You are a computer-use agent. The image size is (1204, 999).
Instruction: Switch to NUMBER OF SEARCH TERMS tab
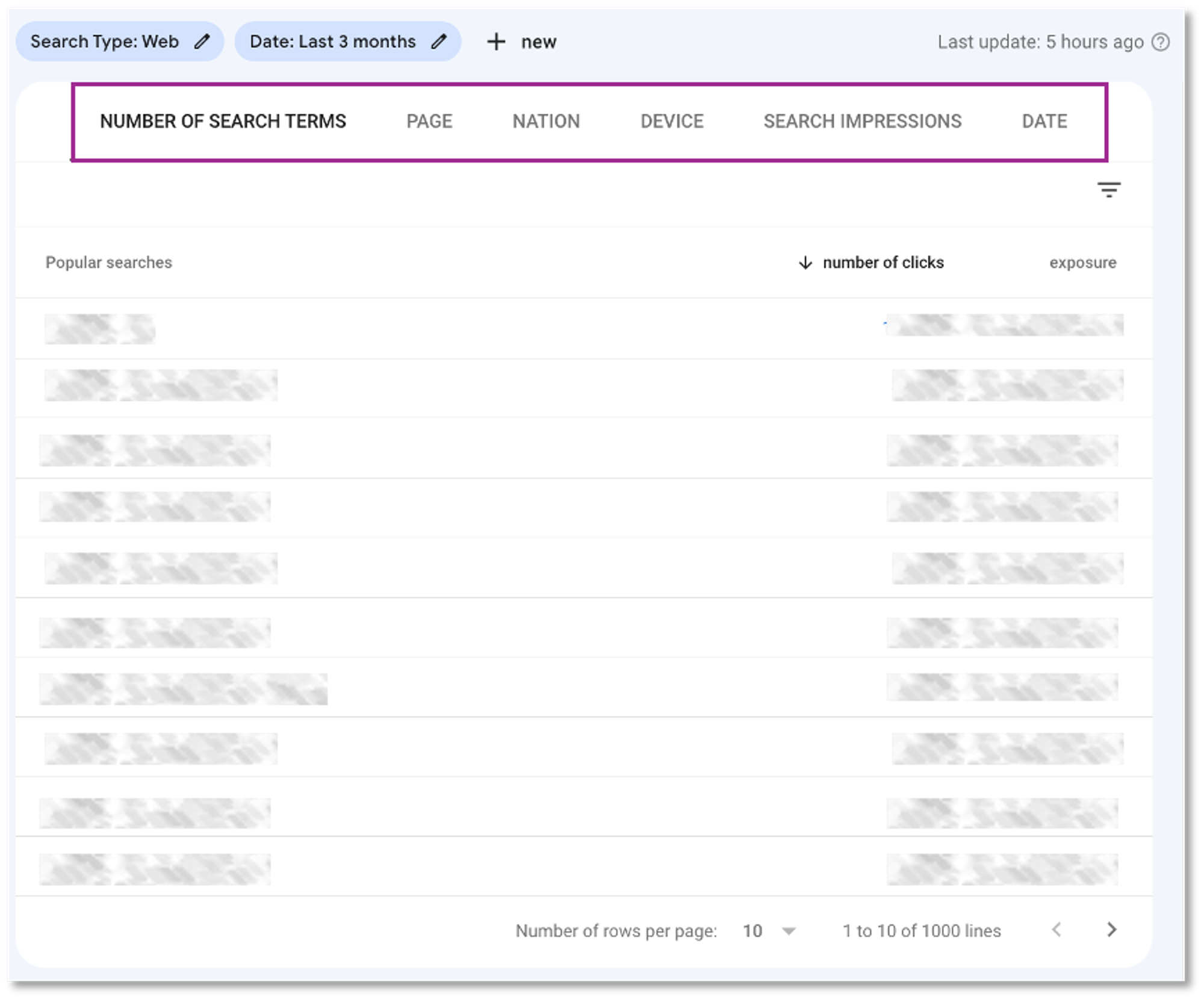[223, 122]
